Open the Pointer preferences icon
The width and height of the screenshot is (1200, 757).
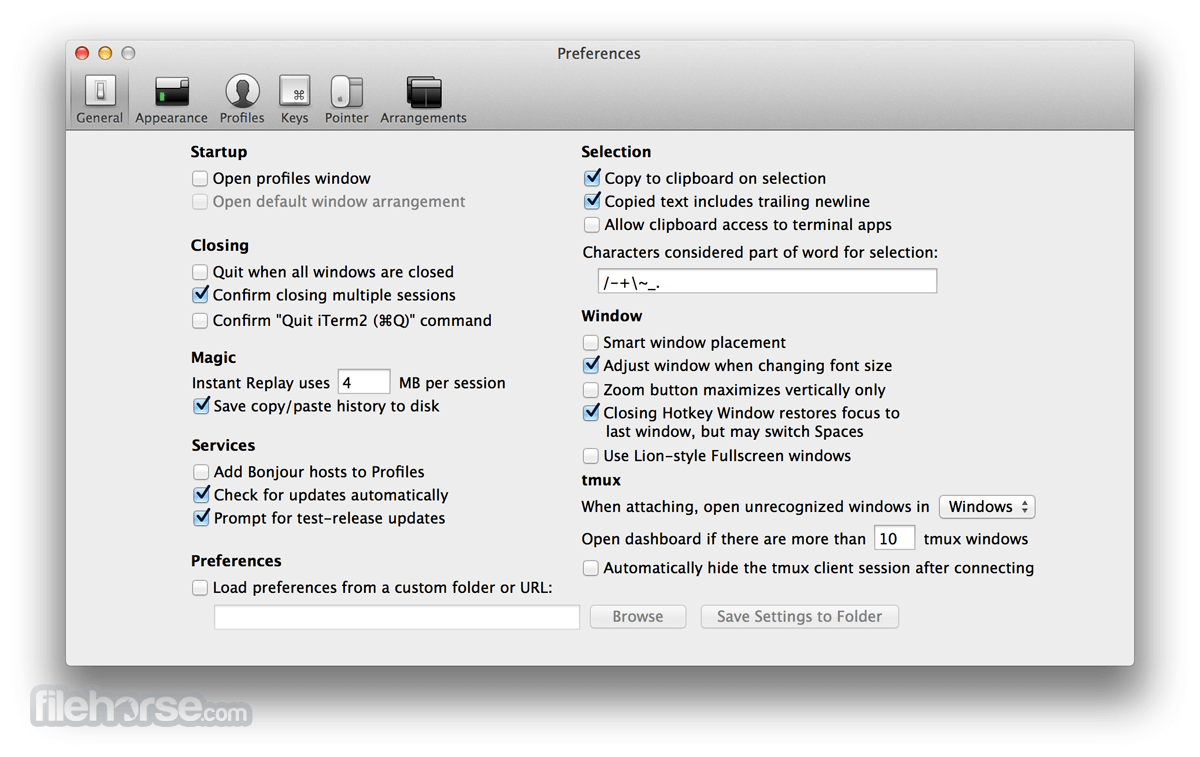click(346, 92)
